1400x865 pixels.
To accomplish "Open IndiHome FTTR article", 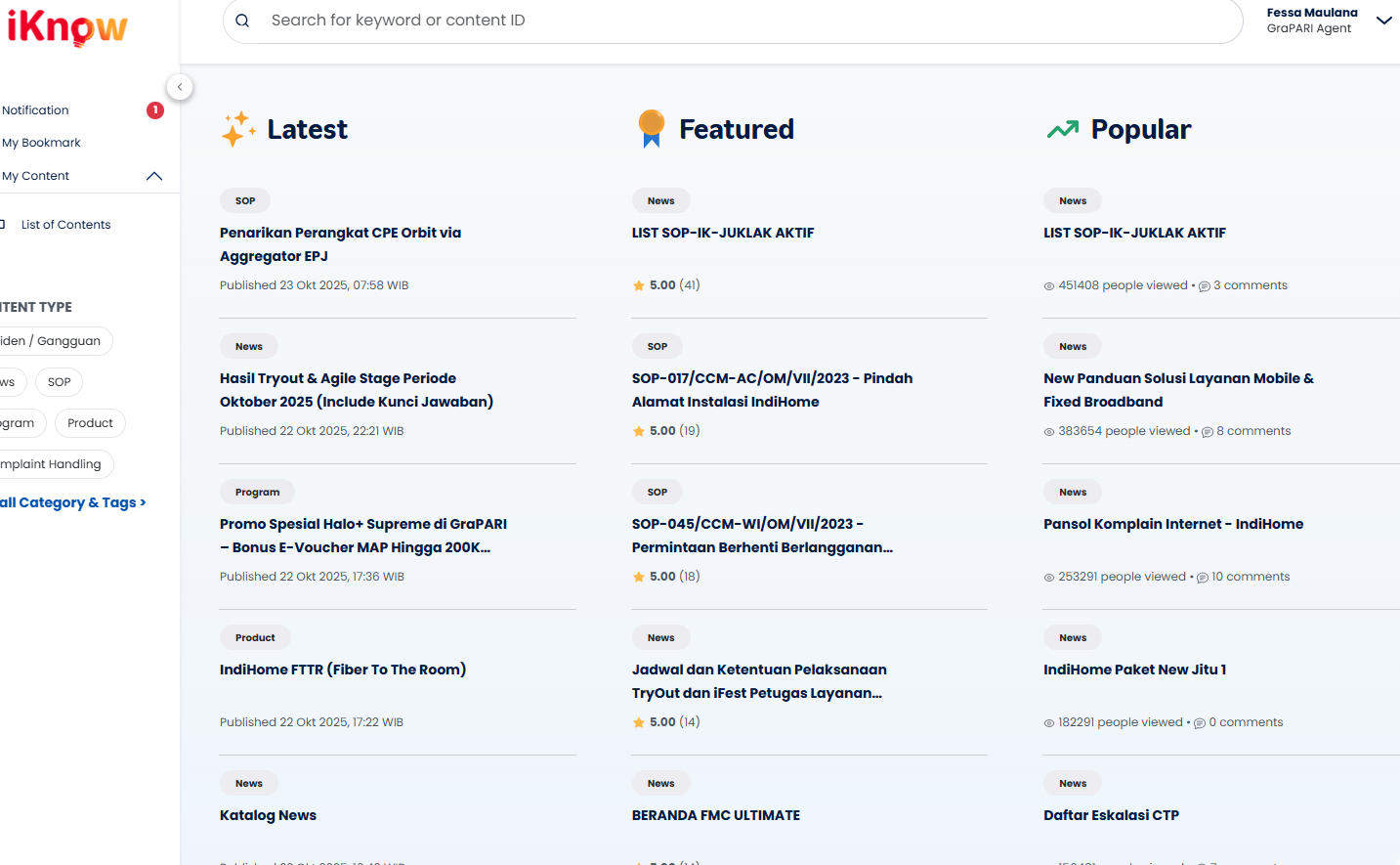I will point(343,670).
